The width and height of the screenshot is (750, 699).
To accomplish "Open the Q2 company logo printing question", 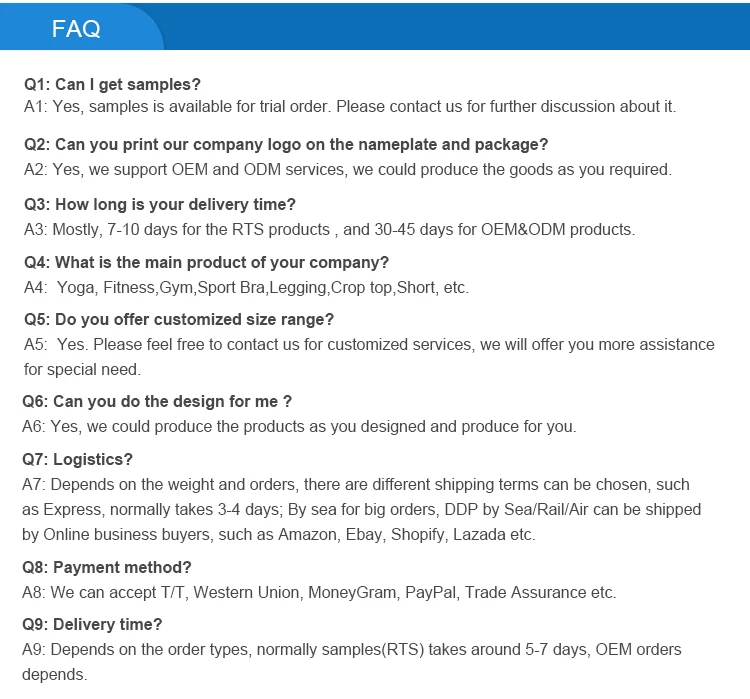I will coord(286,144).
